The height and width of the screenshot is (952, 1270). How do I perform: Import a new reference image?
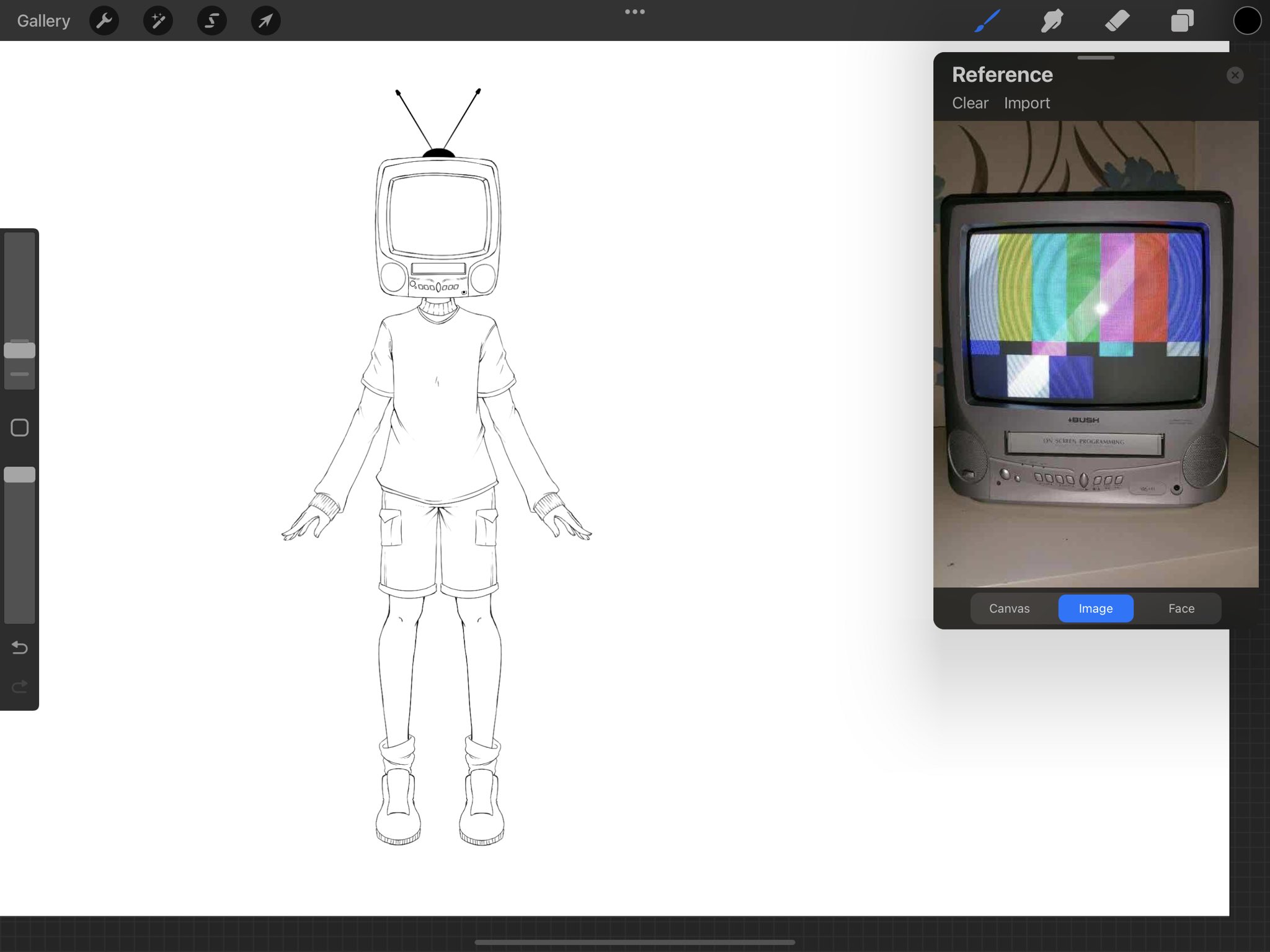(x=1026, y=103)
